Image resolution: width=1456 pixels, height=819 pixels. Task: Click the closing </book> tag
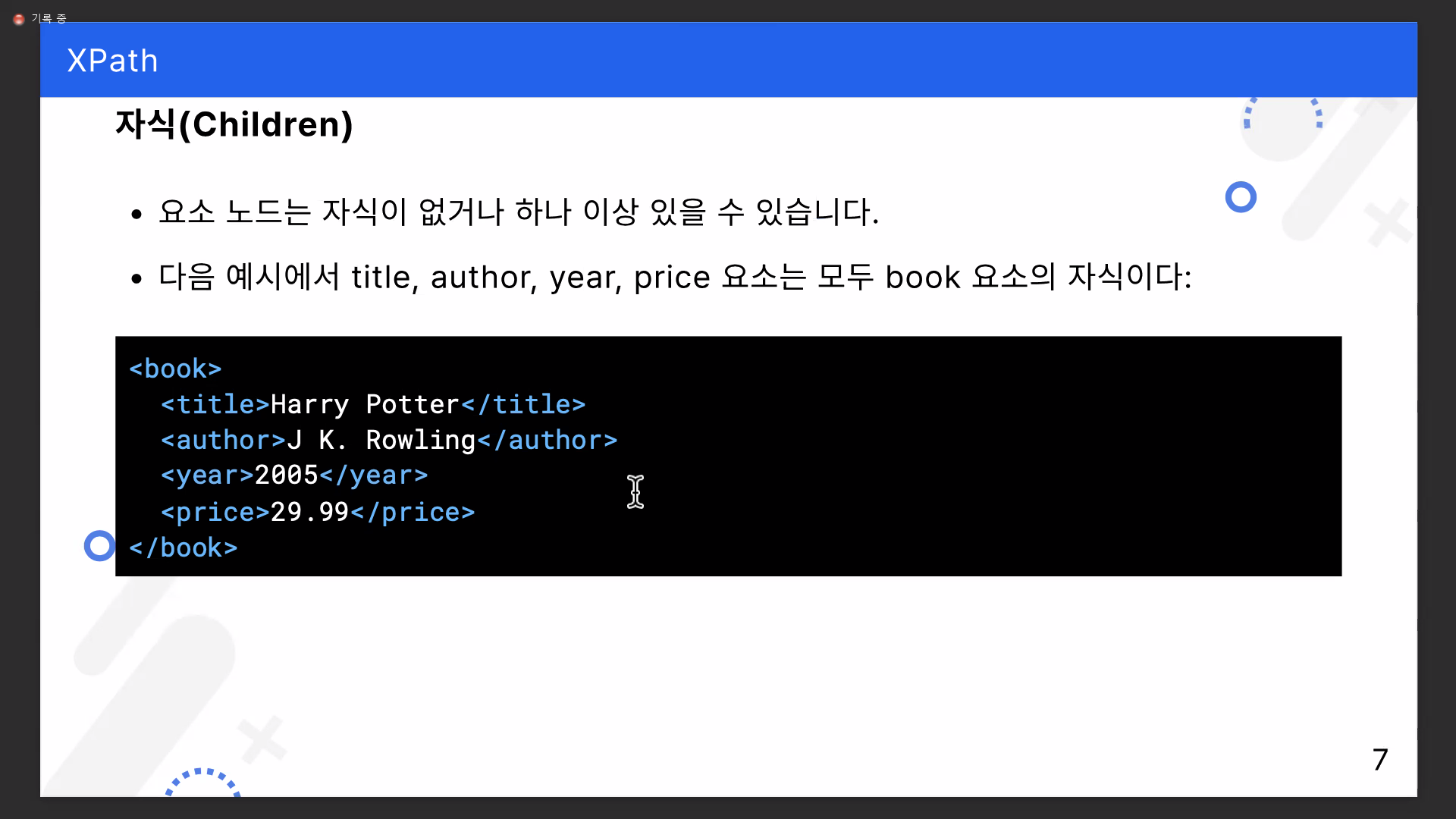(x=183, y=548)
